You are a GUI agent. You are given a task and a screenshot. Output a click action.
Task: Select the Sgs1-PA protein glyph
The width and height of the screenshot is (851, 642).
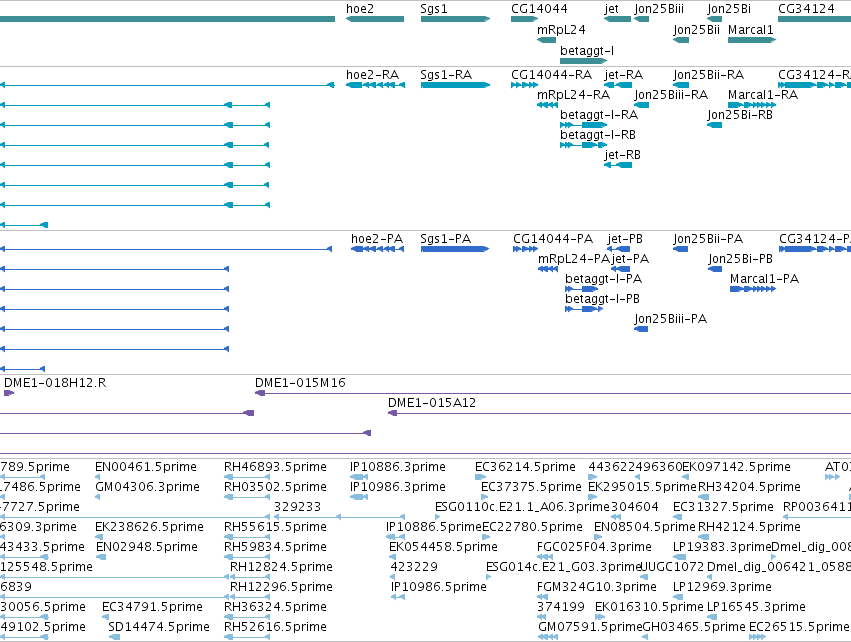click(x=455, y=249)
